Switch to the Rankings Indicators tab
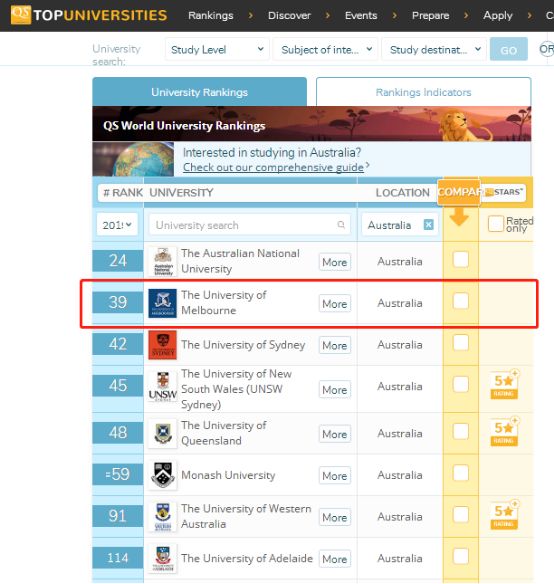The image size is (554, 584). 424,92
